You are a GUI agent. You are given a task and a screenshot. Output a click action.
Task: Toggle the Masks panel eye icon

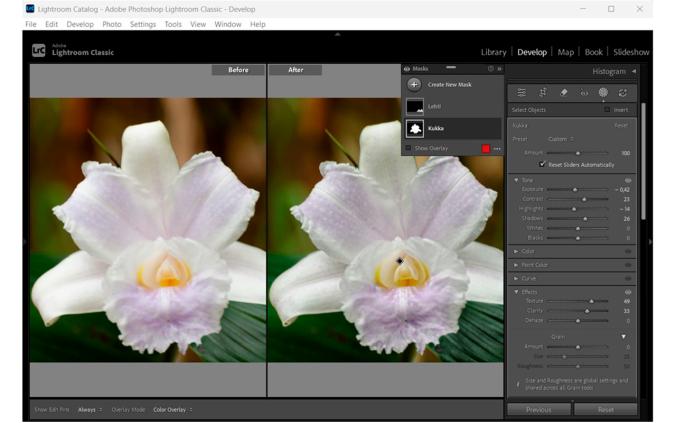[407, 69]
